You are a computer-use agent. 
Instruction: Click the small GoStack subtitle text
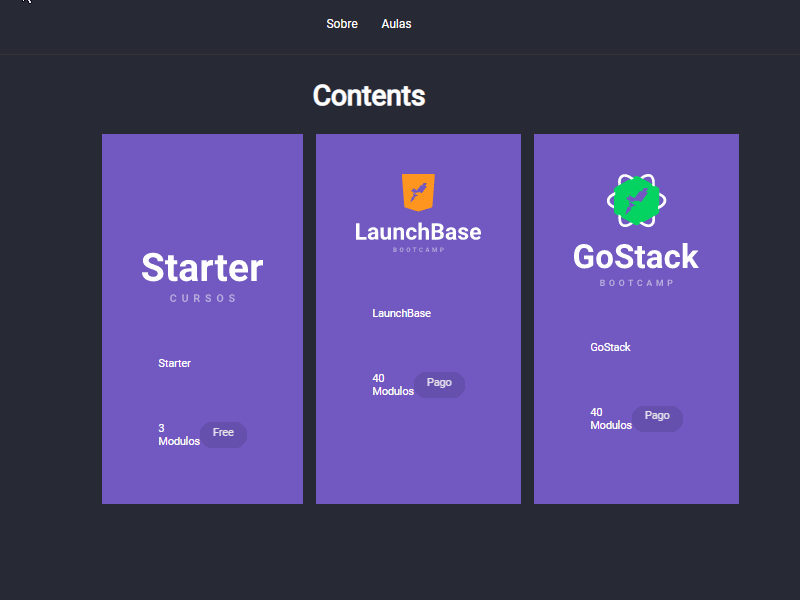(x=610, y=347)
